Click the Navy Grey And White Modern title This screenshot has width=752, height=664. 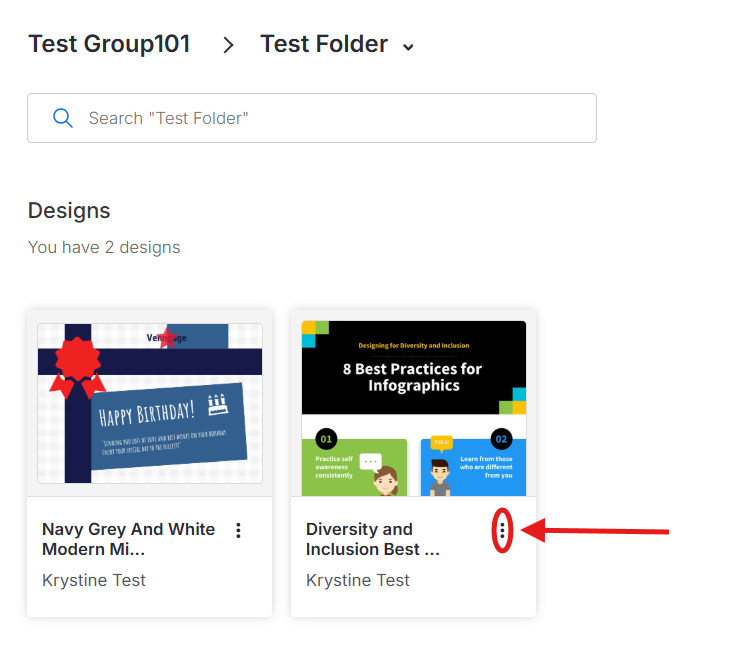[128, 539]
